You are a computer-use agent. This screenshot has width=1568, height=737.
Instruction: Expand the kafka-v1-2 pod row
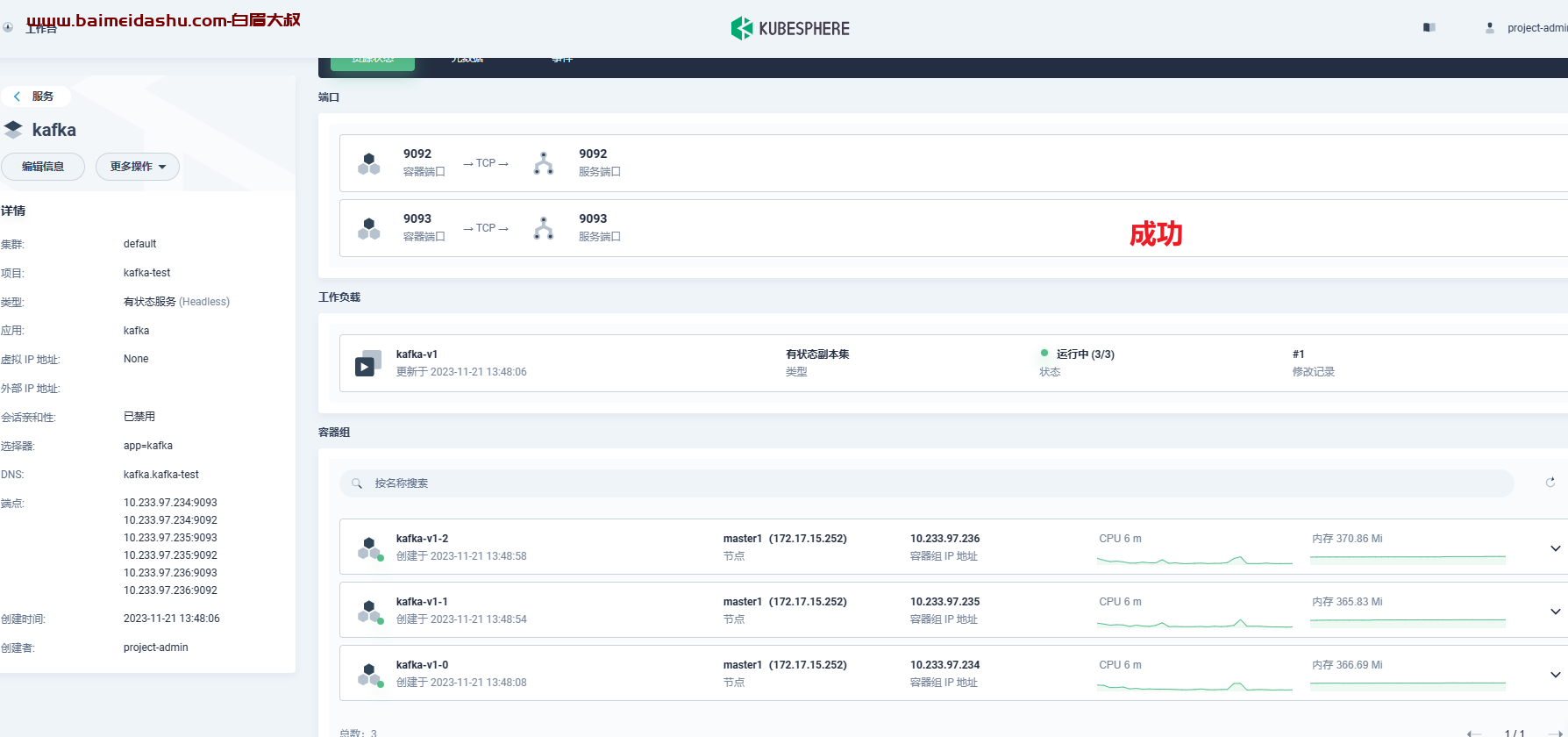(1556, 548)
